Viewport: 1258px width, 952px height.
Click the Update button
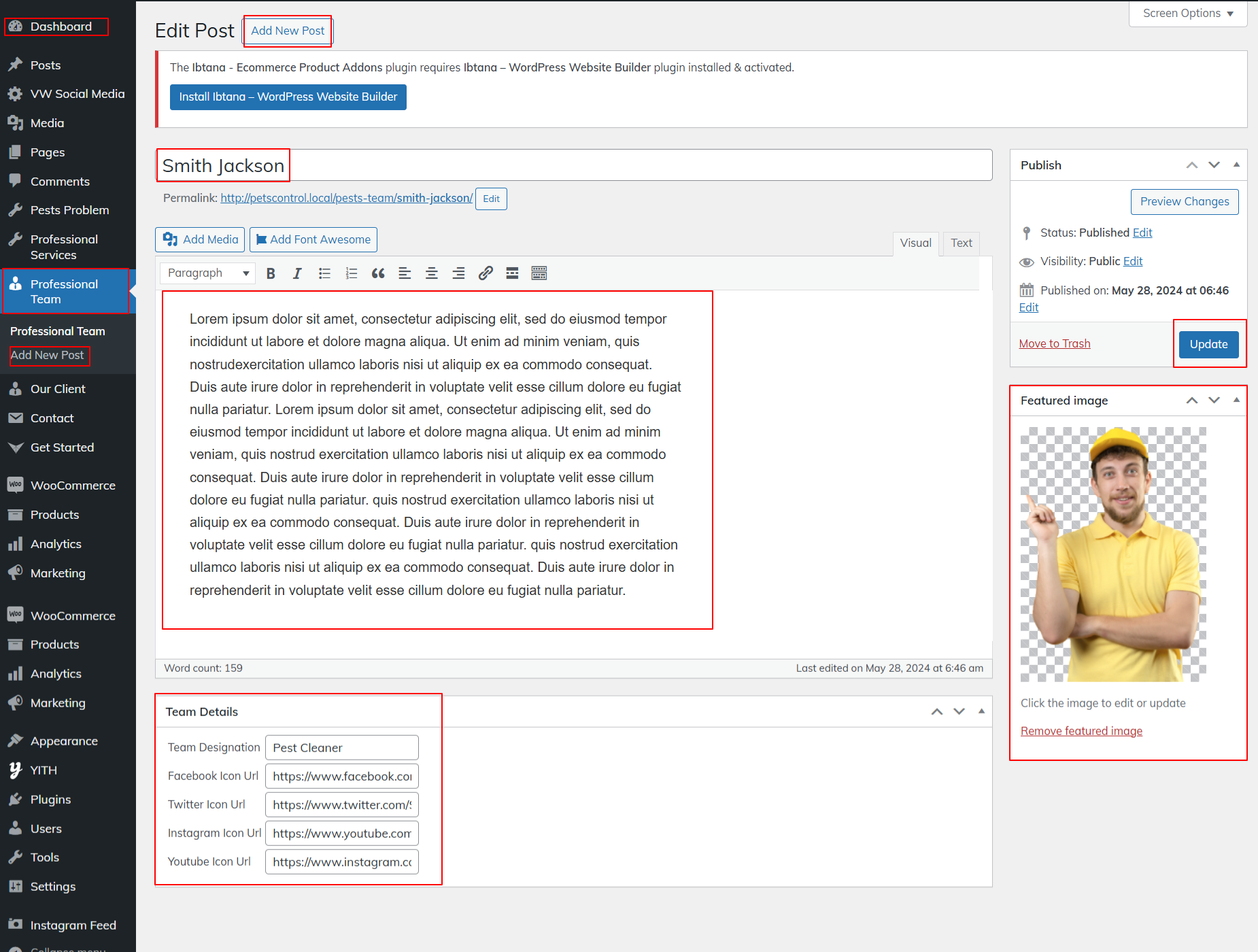point(1208,344)
